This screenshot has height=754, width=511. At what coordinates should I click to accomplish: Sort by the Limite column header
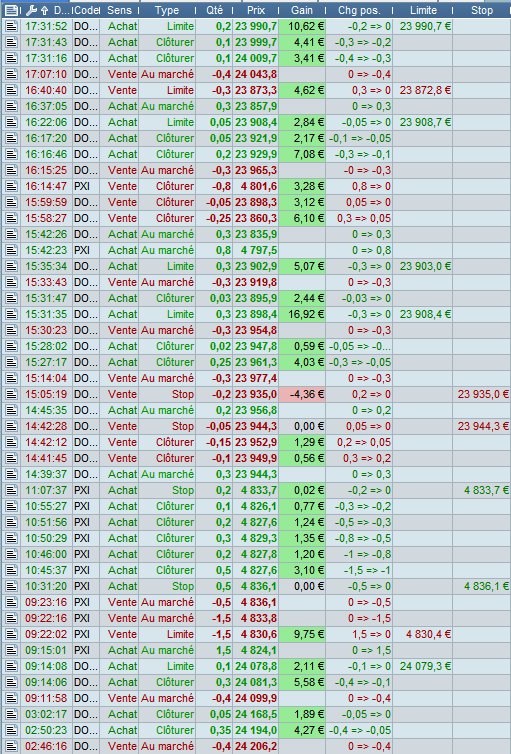[423, 10]
